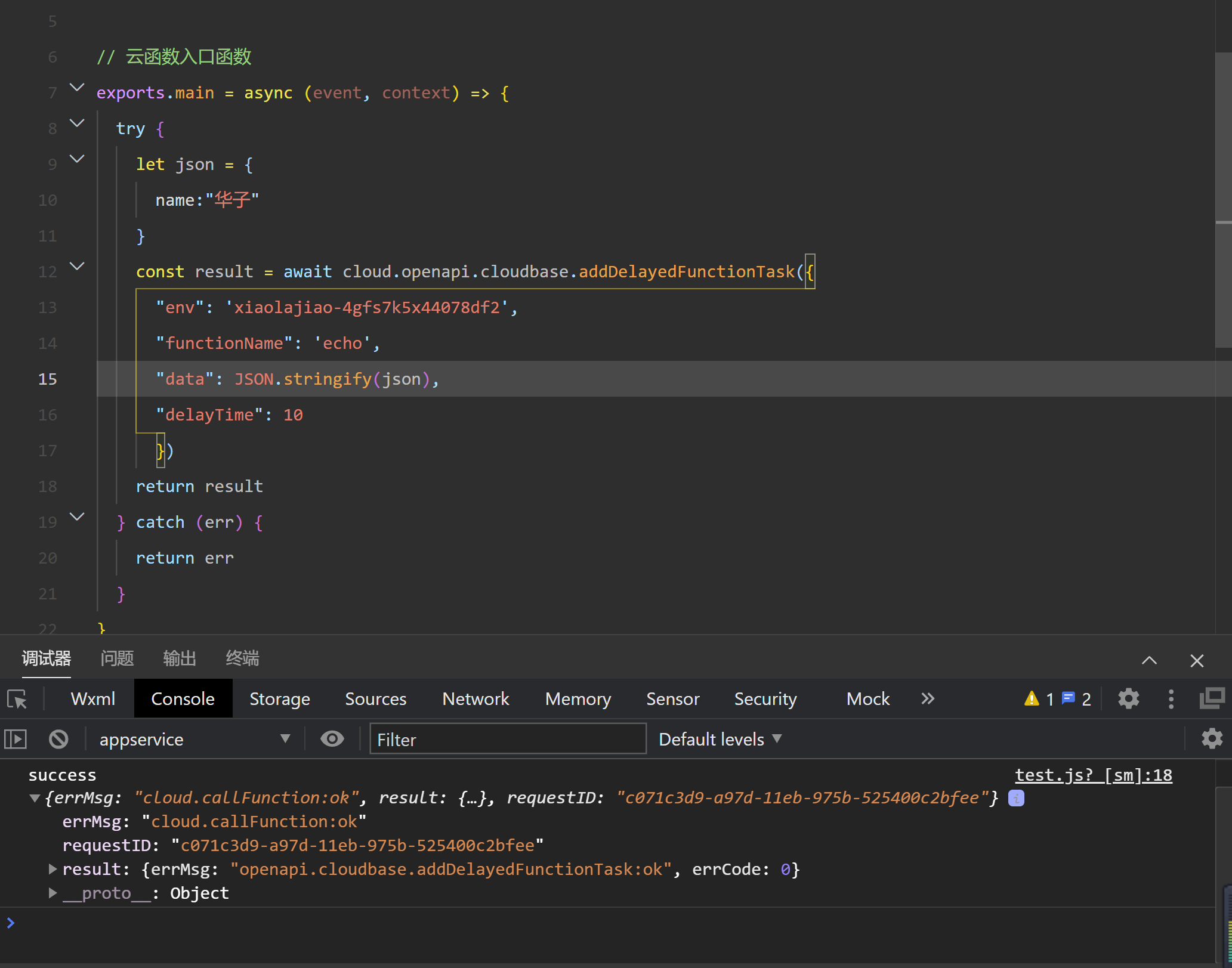
Task: Fold the try block at line 8
Action: [x=77, y=123]
